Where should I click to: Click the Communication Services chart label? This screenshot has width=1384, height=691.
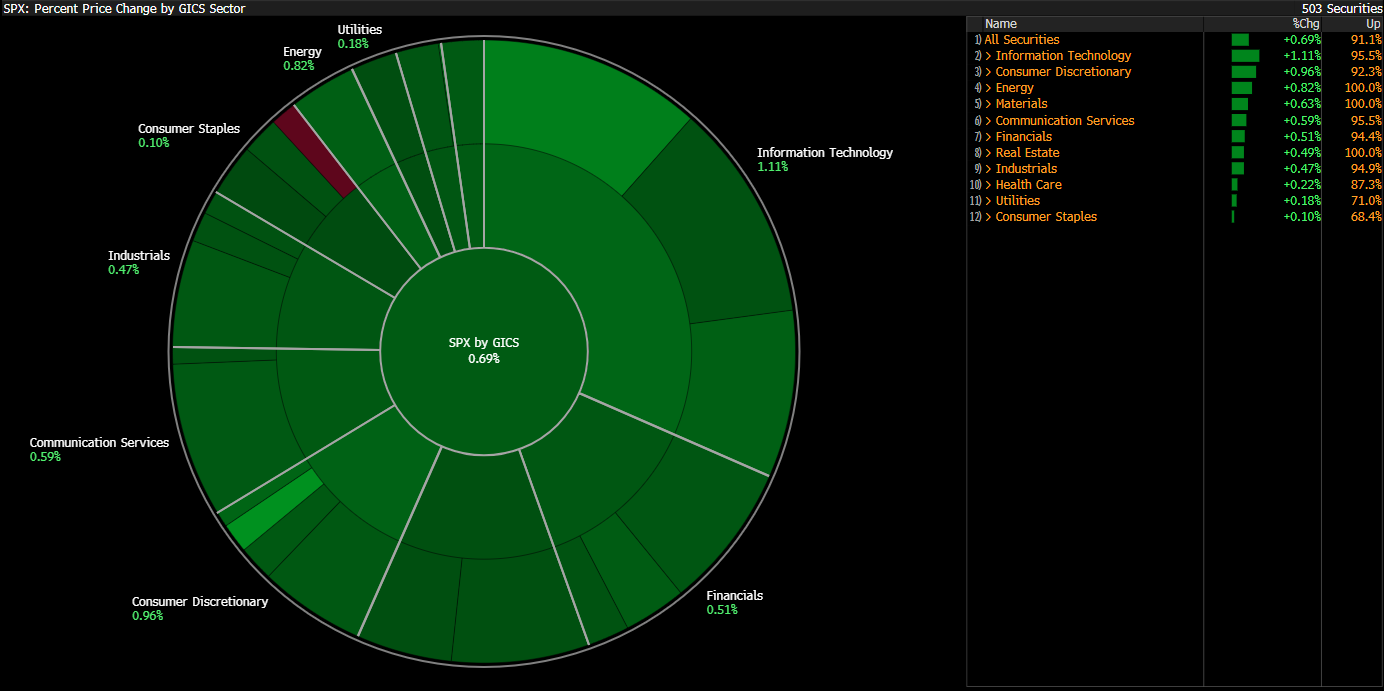(99, 443)
